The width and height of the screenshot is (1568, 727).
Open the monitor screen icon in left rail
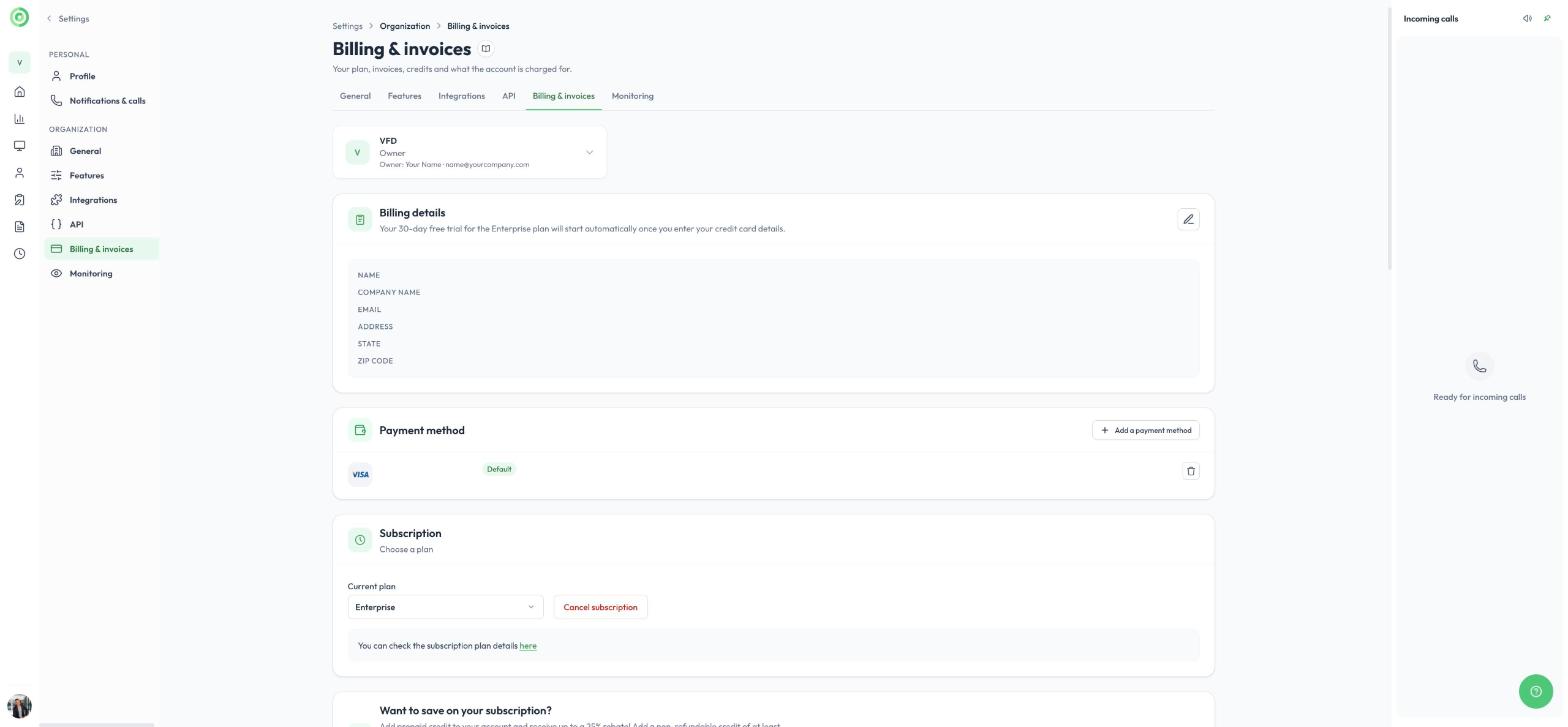[x=19, y=146]
